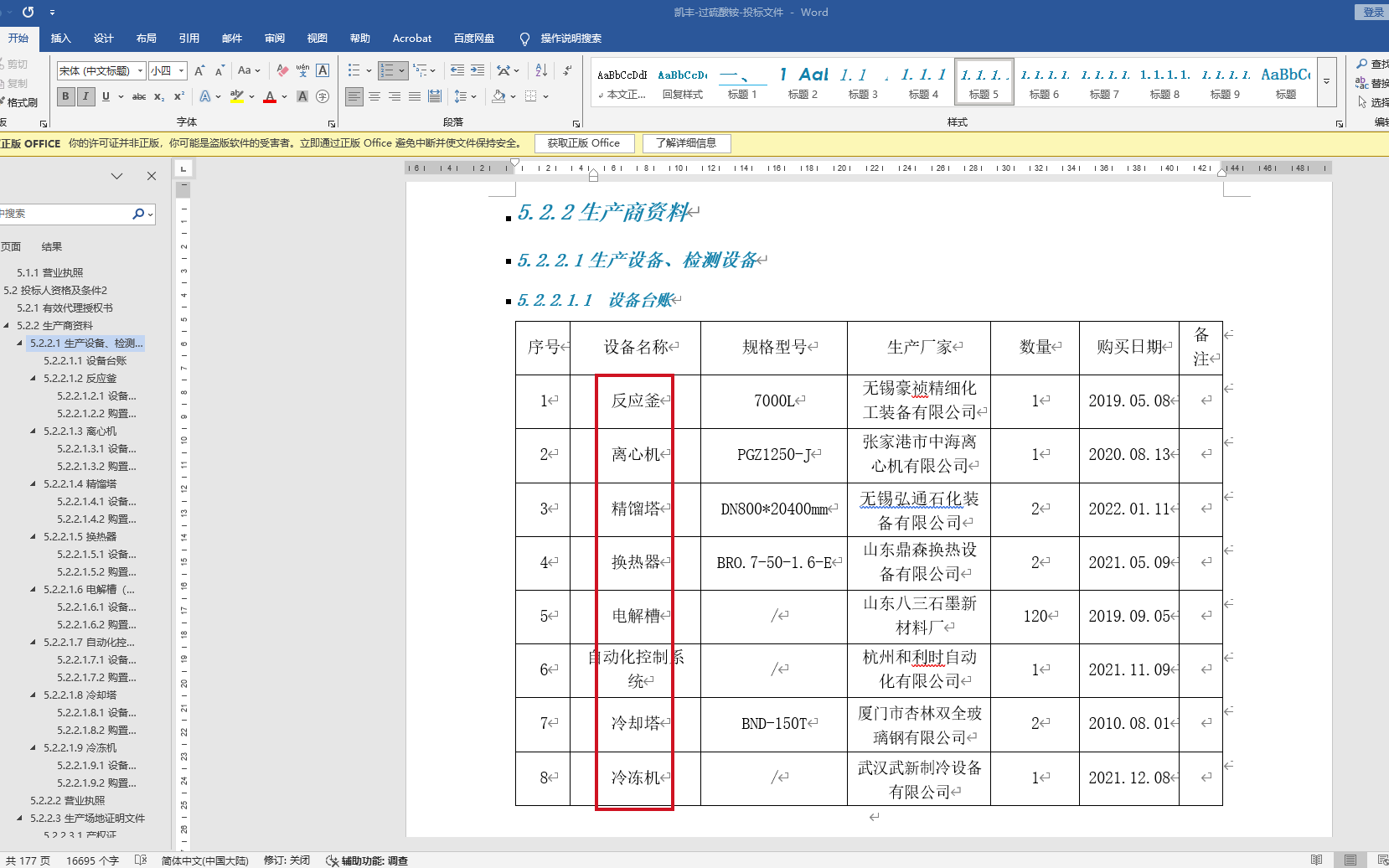
Task: Collapse the 5.2.2.1.3 离心机 tree node
Action: [33, 431]
